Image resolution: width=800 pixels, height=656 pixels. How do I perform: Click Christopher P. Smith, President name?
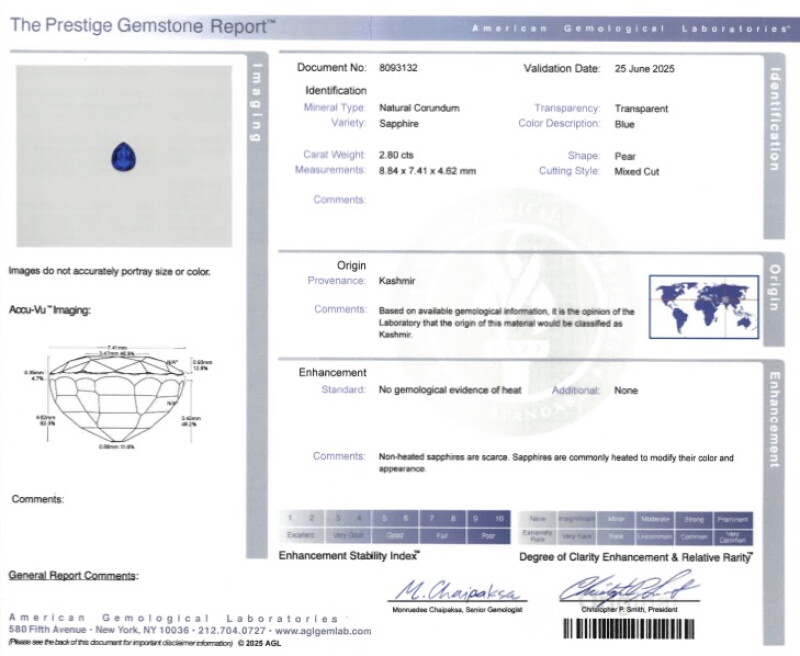click(x=629, y=610)
